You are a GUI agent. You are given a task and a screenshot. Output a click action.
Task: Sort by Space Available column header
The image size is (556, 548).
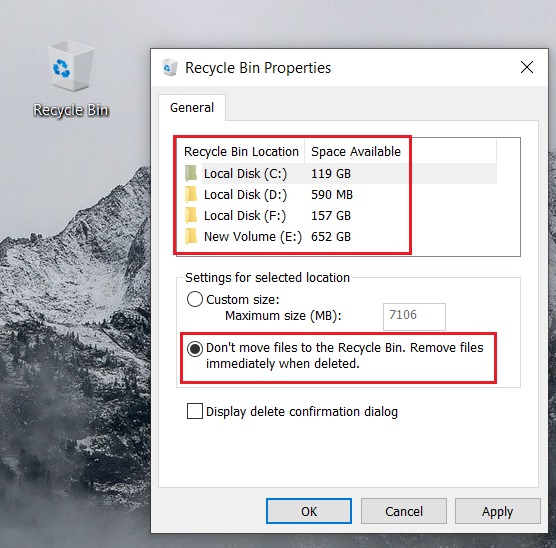356,151
